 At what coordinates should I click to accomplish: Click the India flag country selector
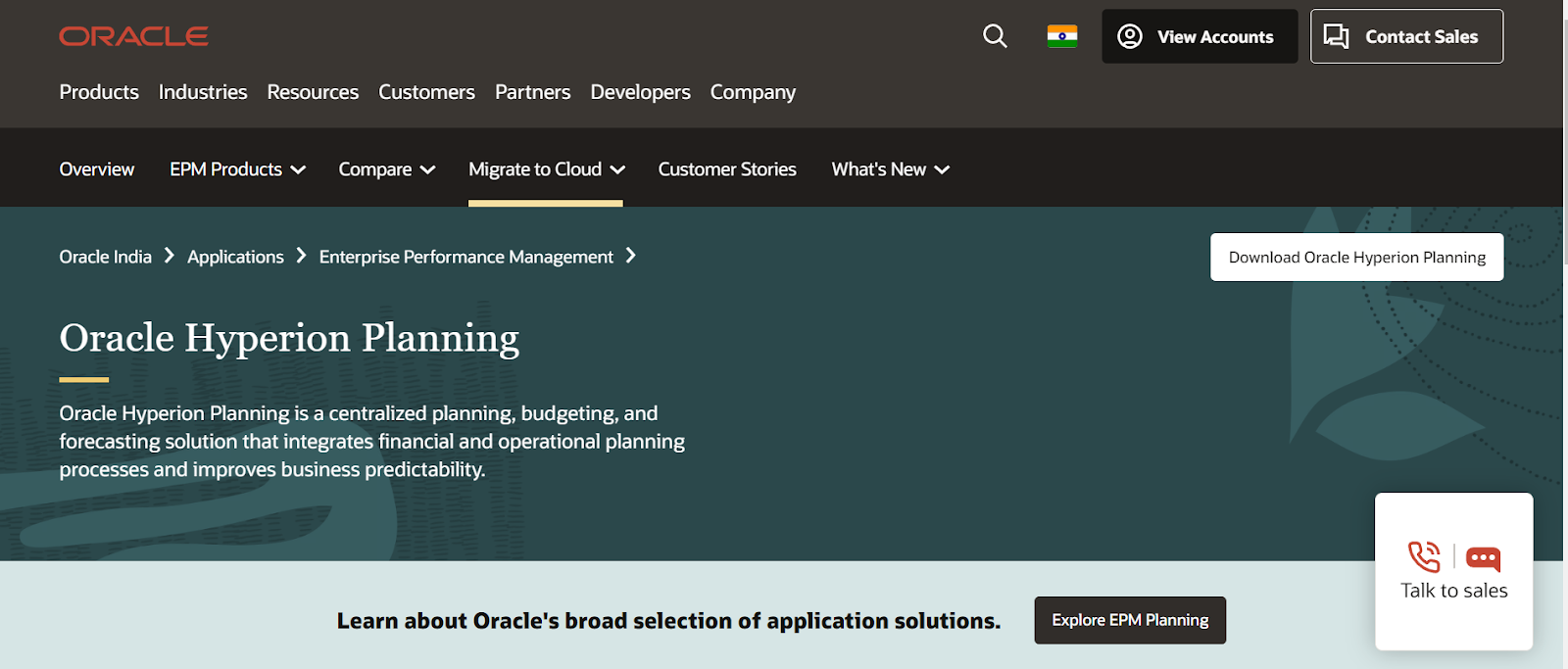tap(1062, 36)
